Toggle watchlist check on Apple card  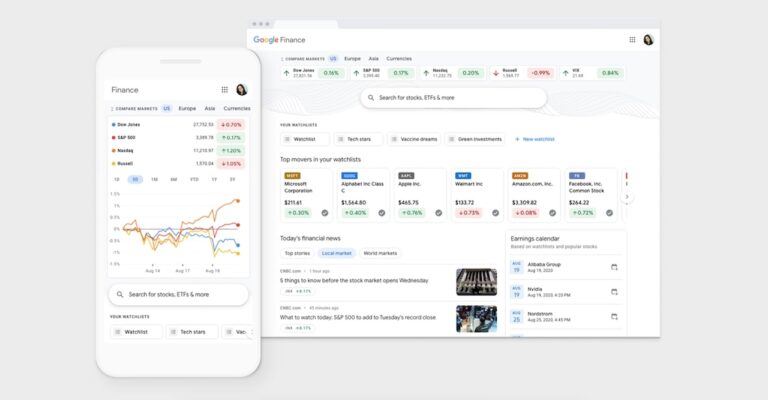click(438, 213)
